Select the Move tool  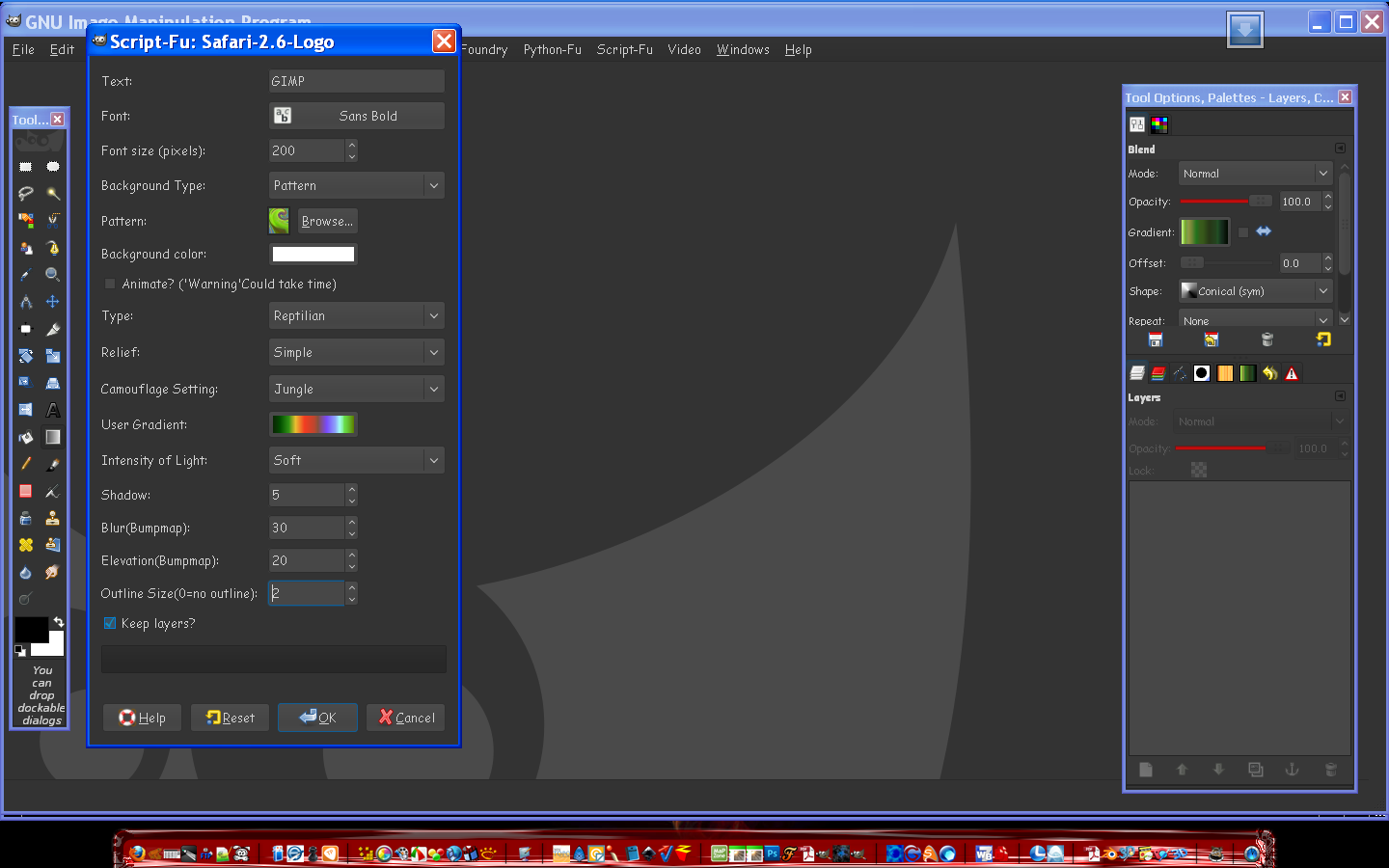coord(53,302)
